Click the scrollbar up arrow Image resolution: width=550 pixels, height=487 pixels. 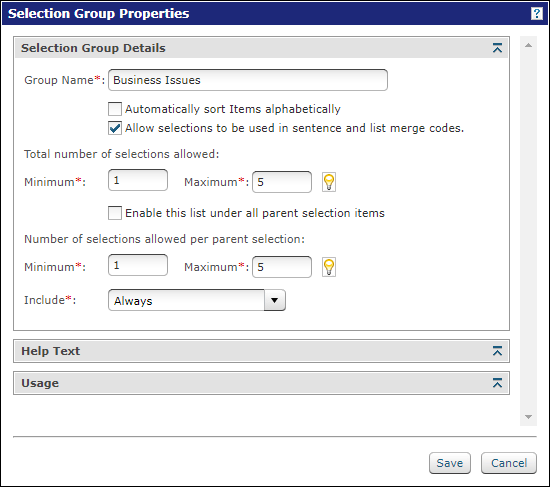pos(528,45)
